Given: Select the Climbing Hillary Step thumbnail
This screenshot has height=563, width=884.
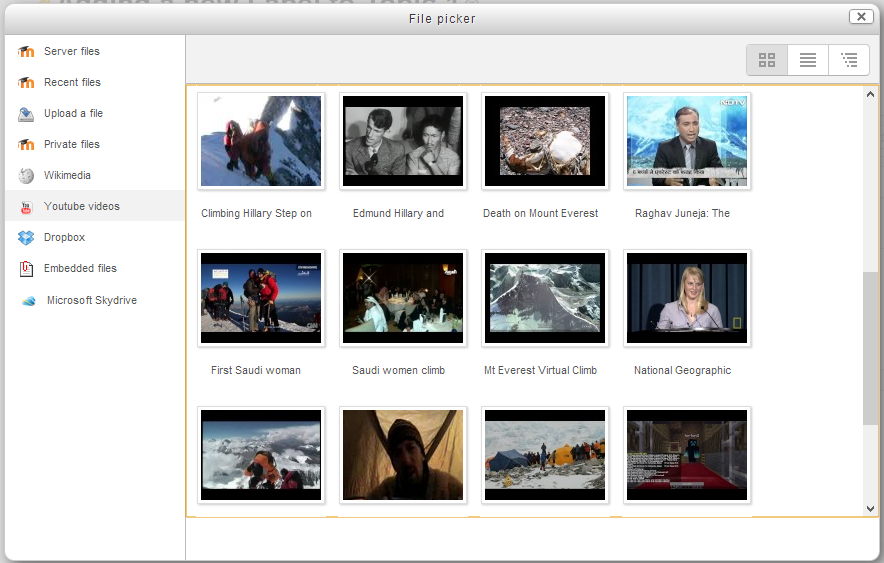Looking at the screenshot, I should (x=261, y=141).
